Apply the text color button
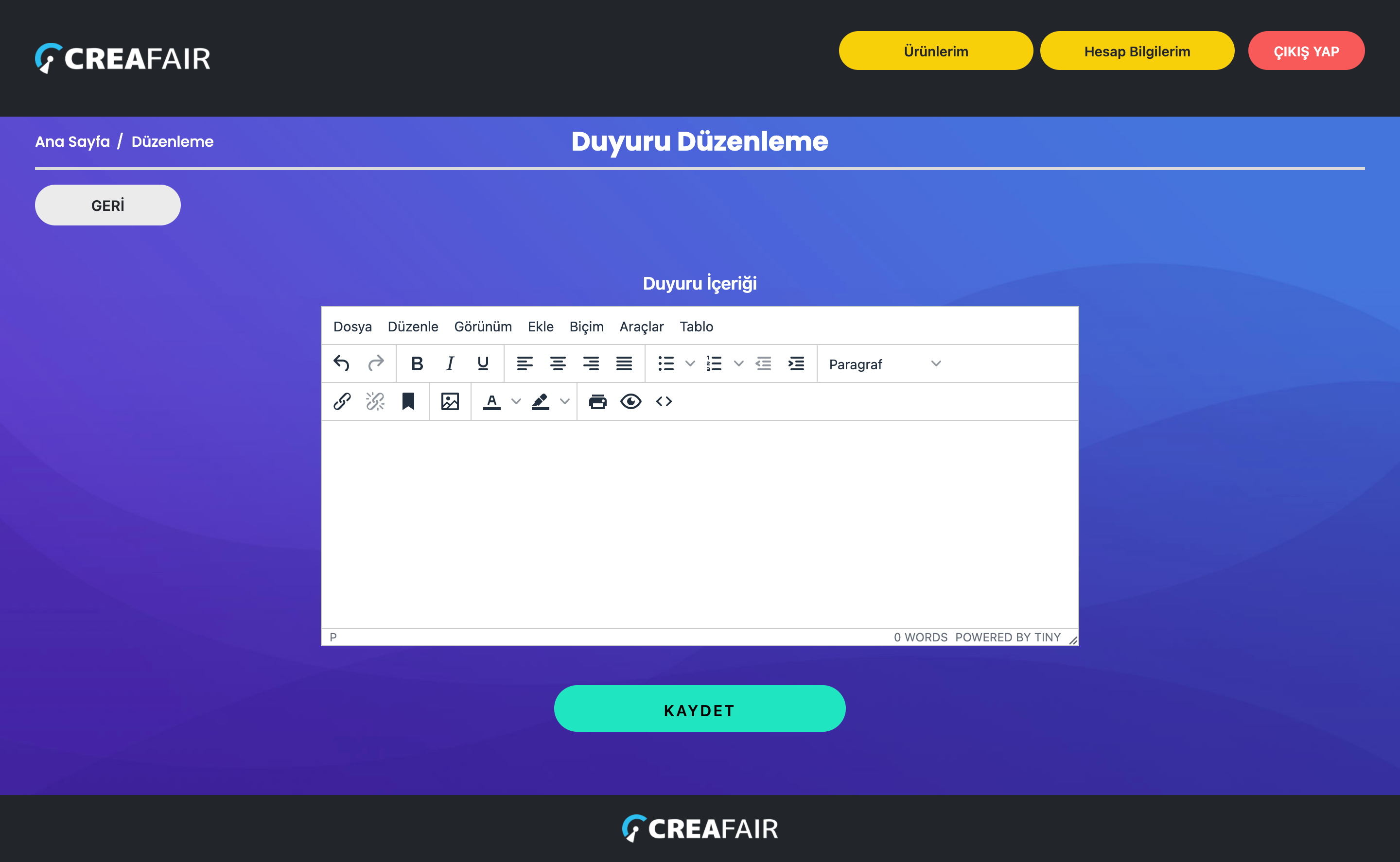 coord(491,401)
